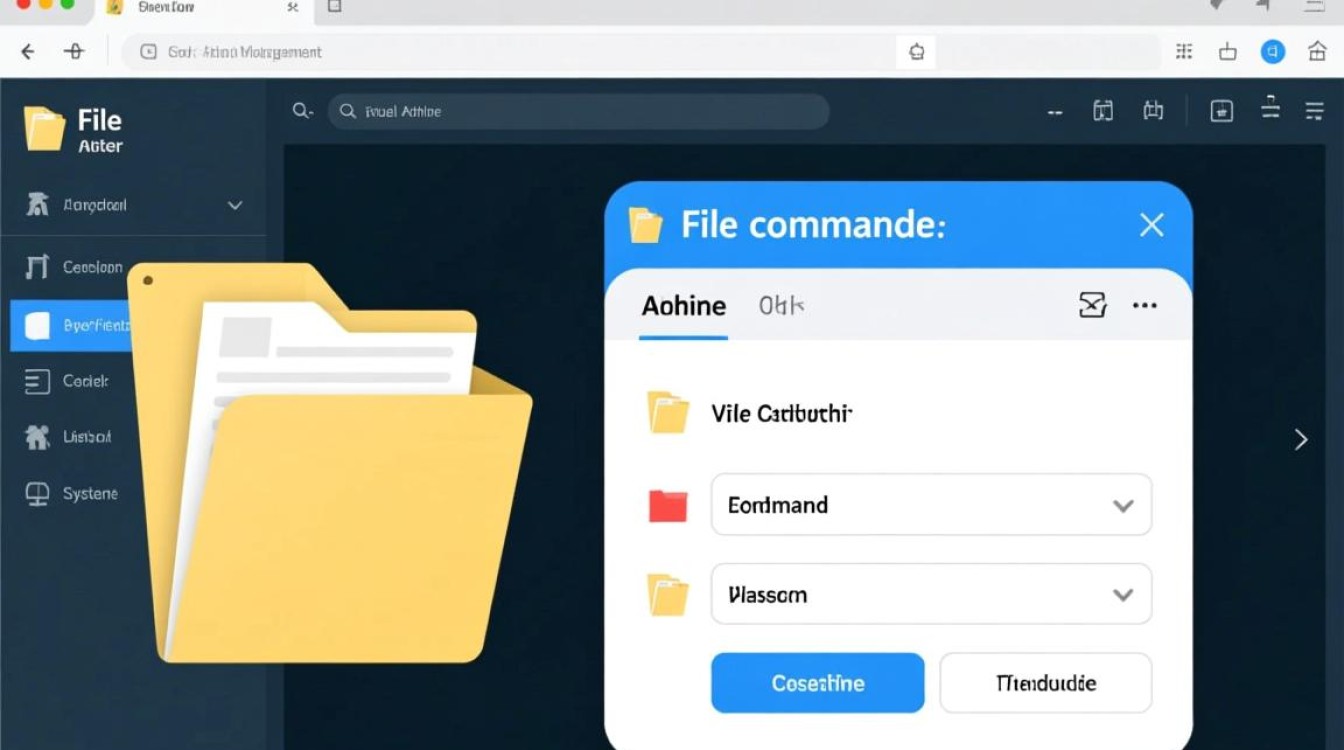
Task: Click the white Mendudde button
Action: point(1045,683)
